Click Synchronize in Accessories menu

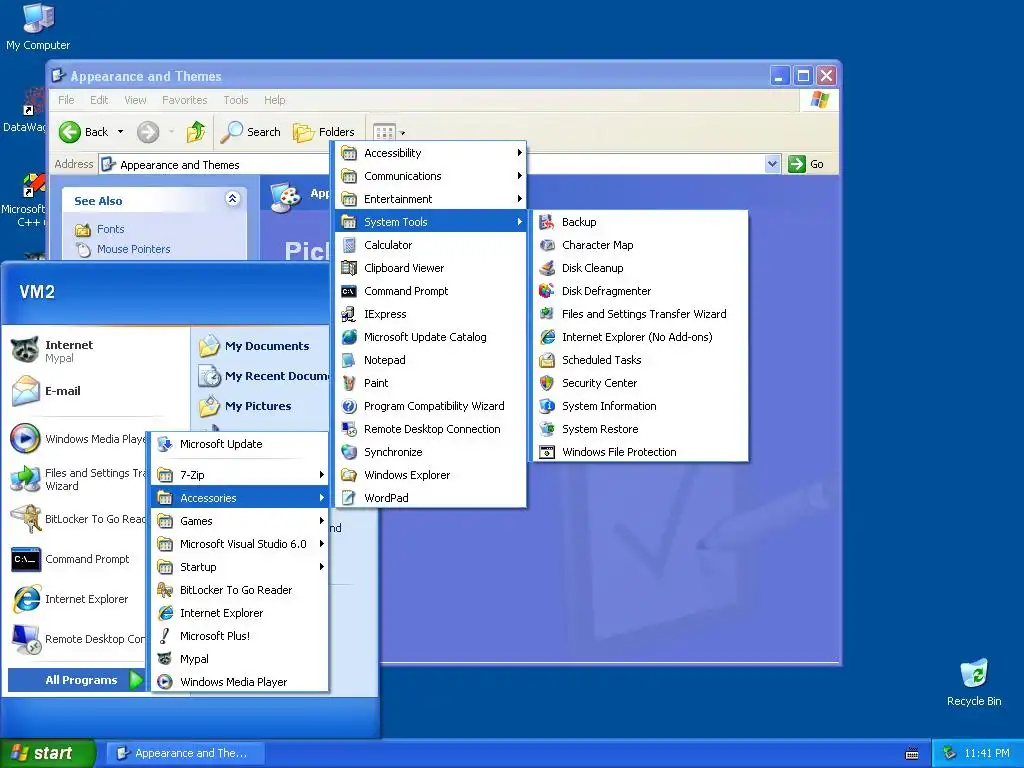[431, 452]
